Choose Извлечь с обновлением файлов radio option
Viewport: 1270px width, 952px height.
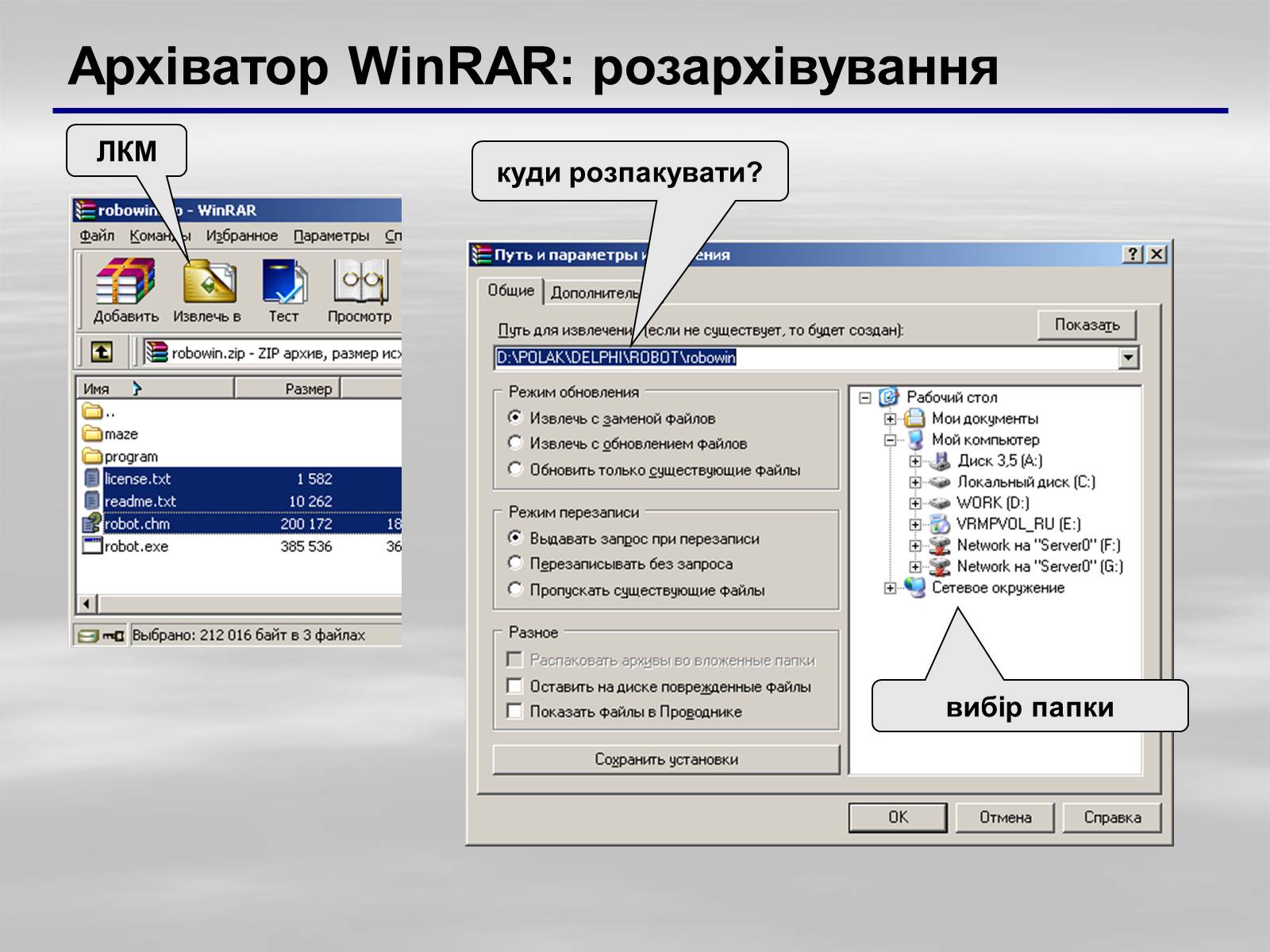515,443
